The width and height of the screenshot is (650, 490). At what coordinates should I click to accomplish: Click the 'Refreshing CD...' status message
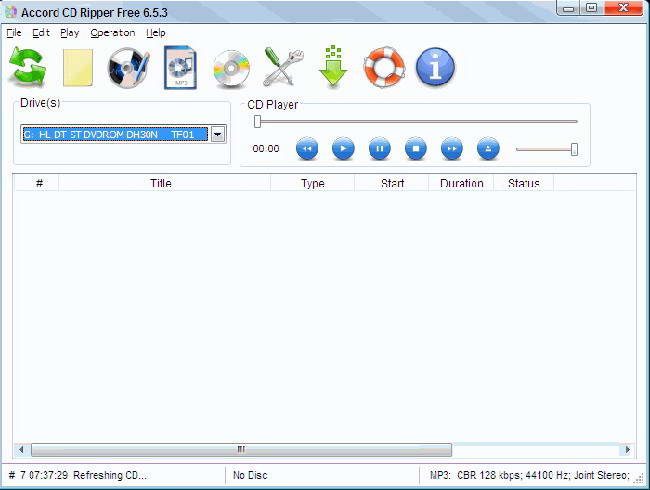tap(110, 475)
